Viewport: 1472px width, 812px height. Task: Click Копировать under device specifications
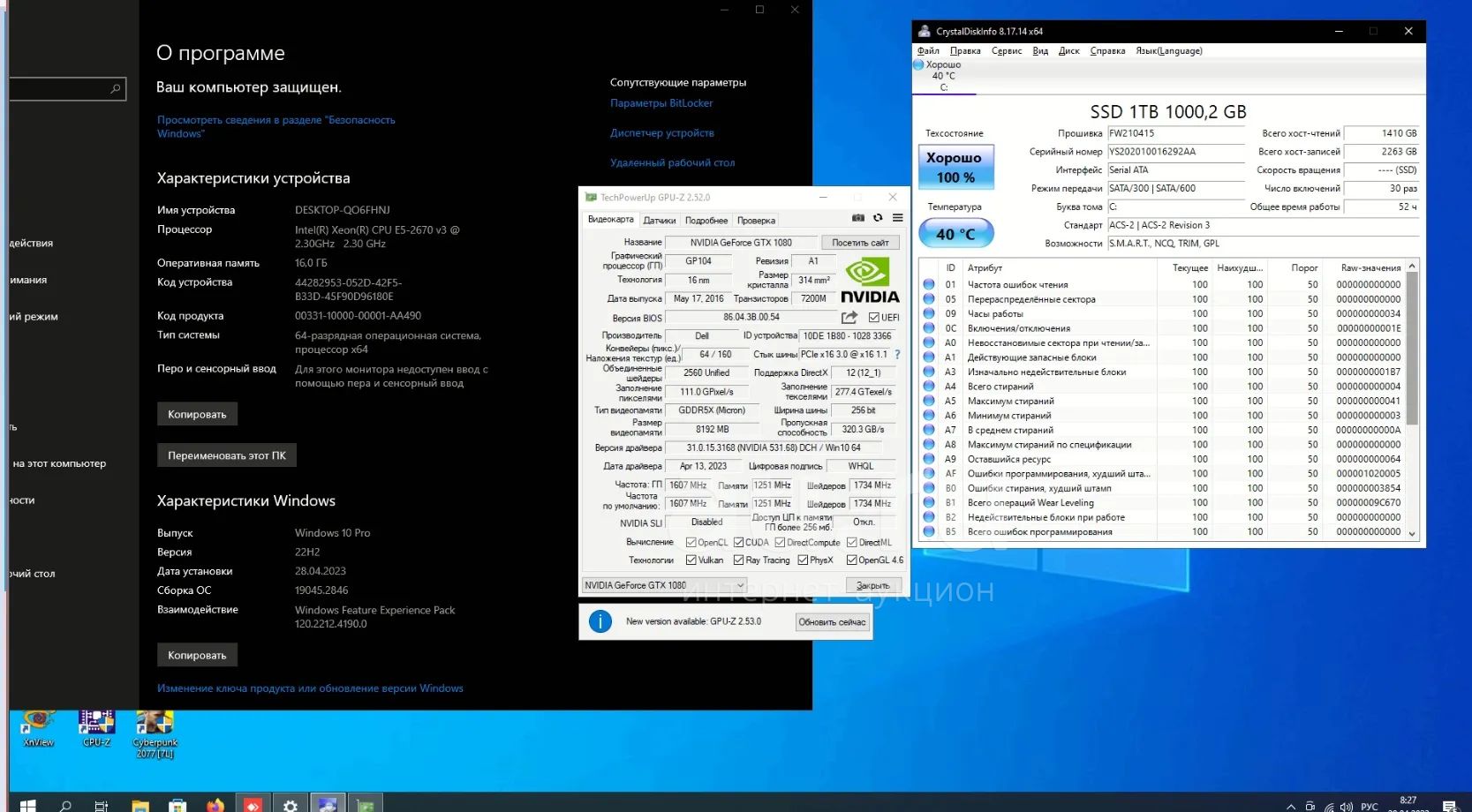197,414
